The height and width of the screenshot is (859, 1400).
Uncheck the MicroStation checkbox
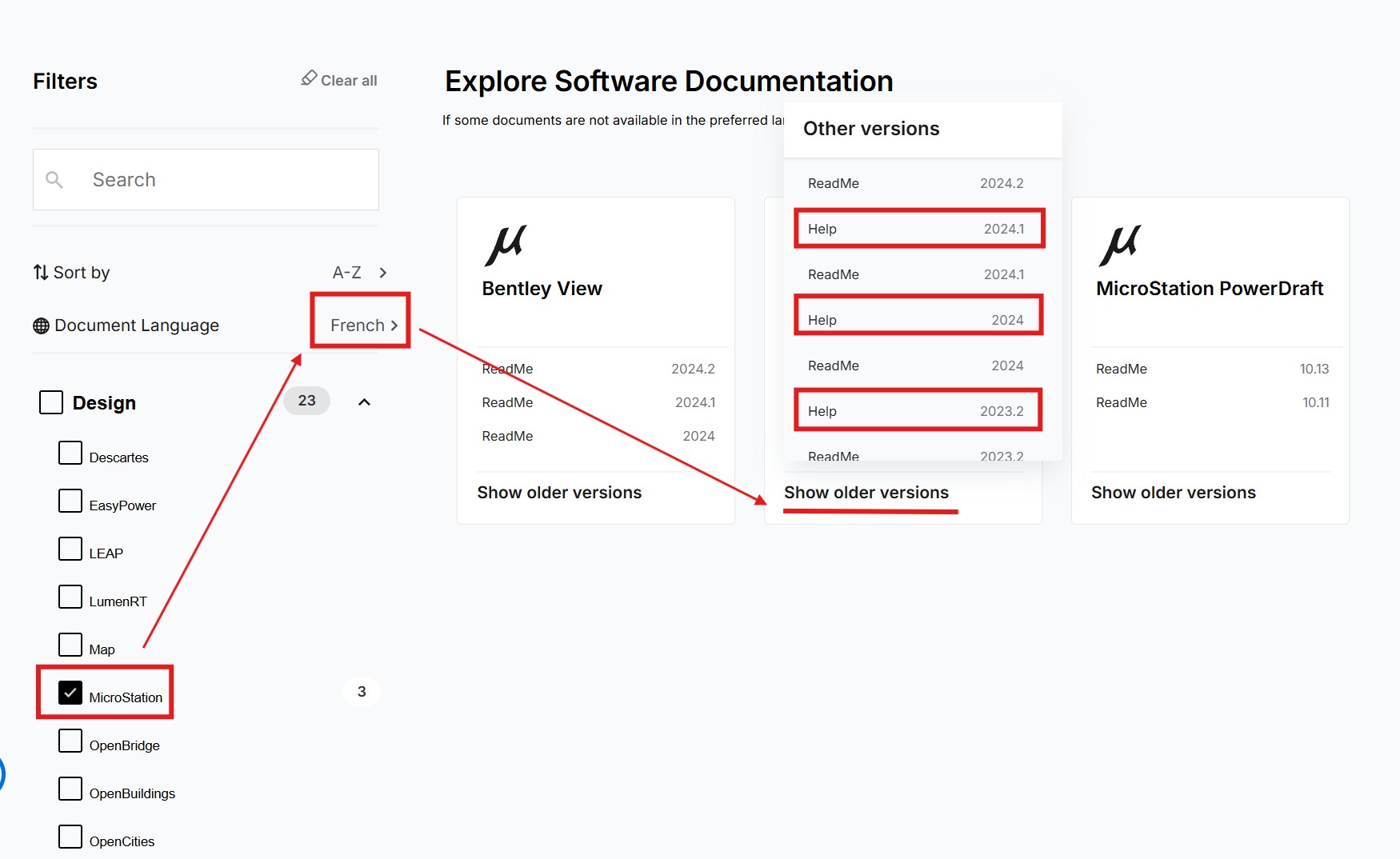pyautogui.click(x=70, y=693)
